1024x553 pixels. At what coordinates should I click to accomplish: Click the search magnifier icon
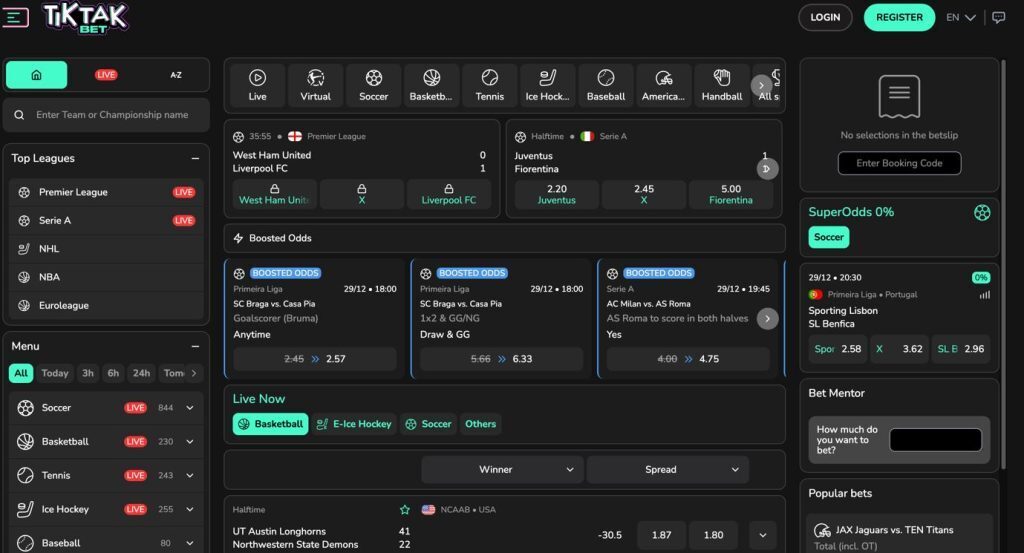(x=19, y=115)
